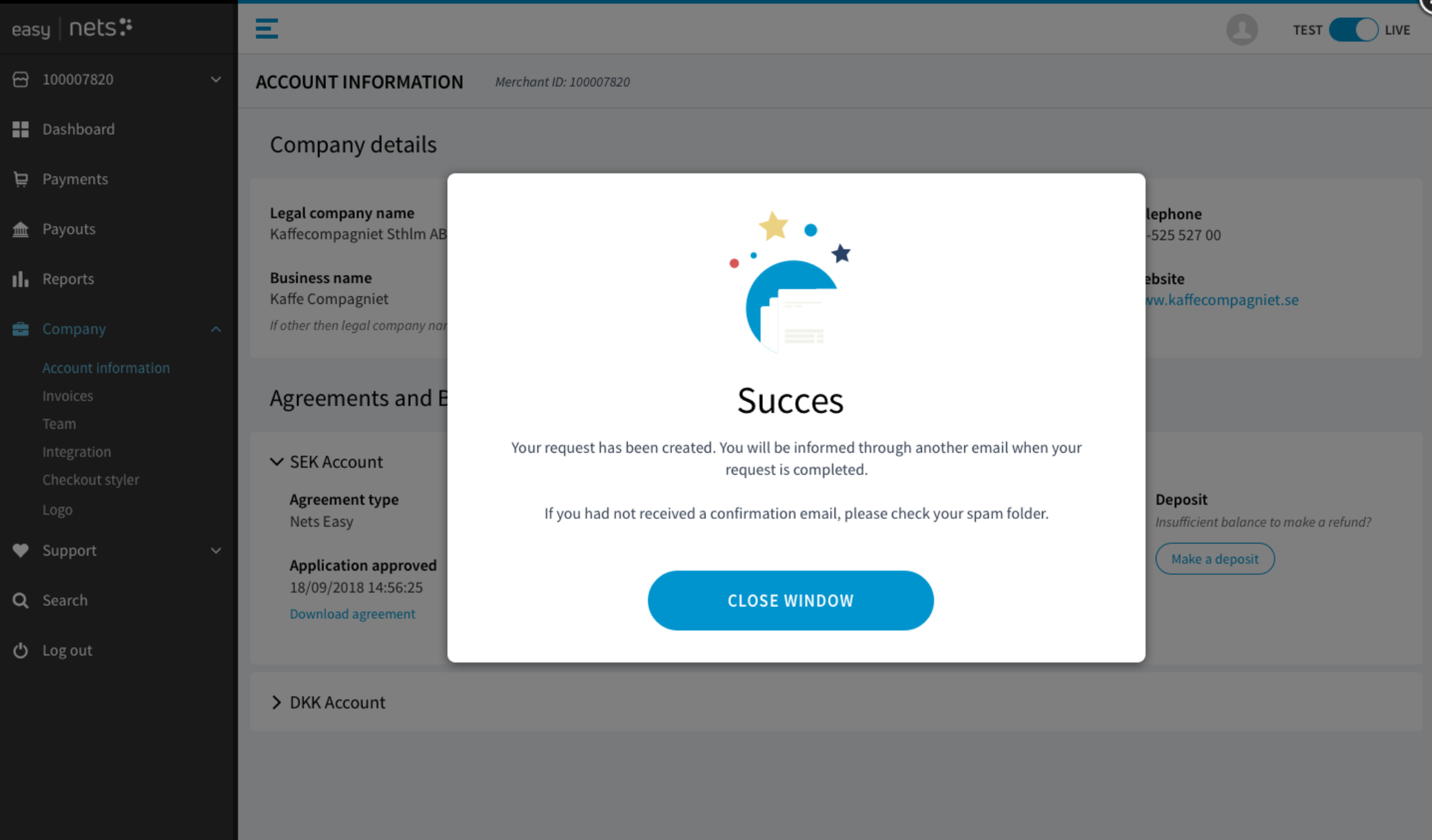Click the Dashboard icon in sidebar

21,128
